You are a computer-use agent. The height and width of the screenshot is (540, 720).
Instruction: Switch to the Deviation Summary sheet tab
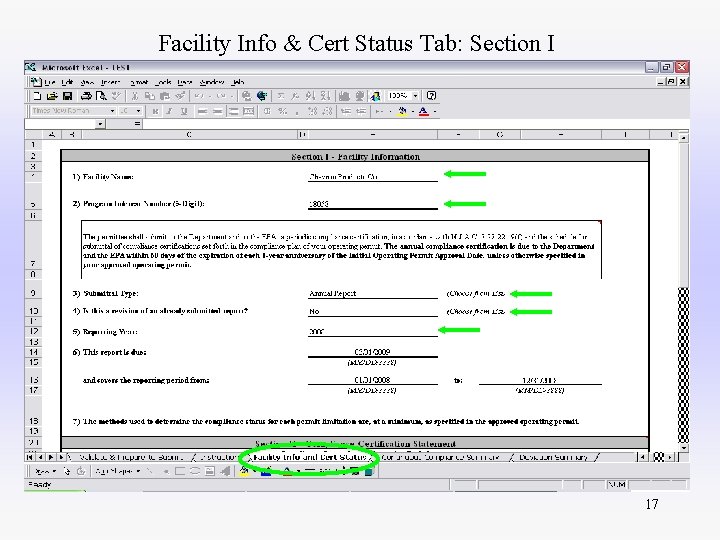[x=553, y=457]
